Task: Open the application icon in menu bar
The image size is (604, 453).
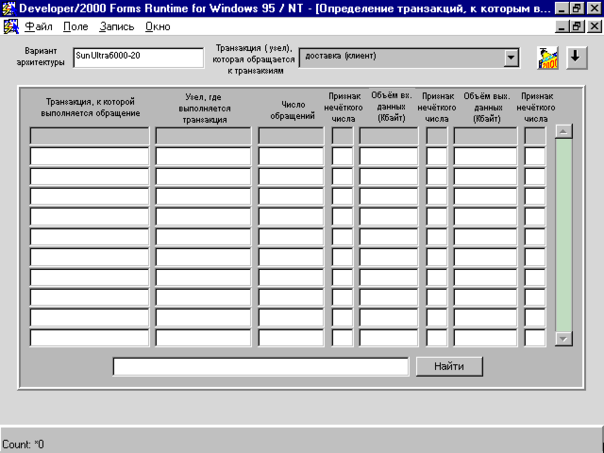Action: (11, 27)
